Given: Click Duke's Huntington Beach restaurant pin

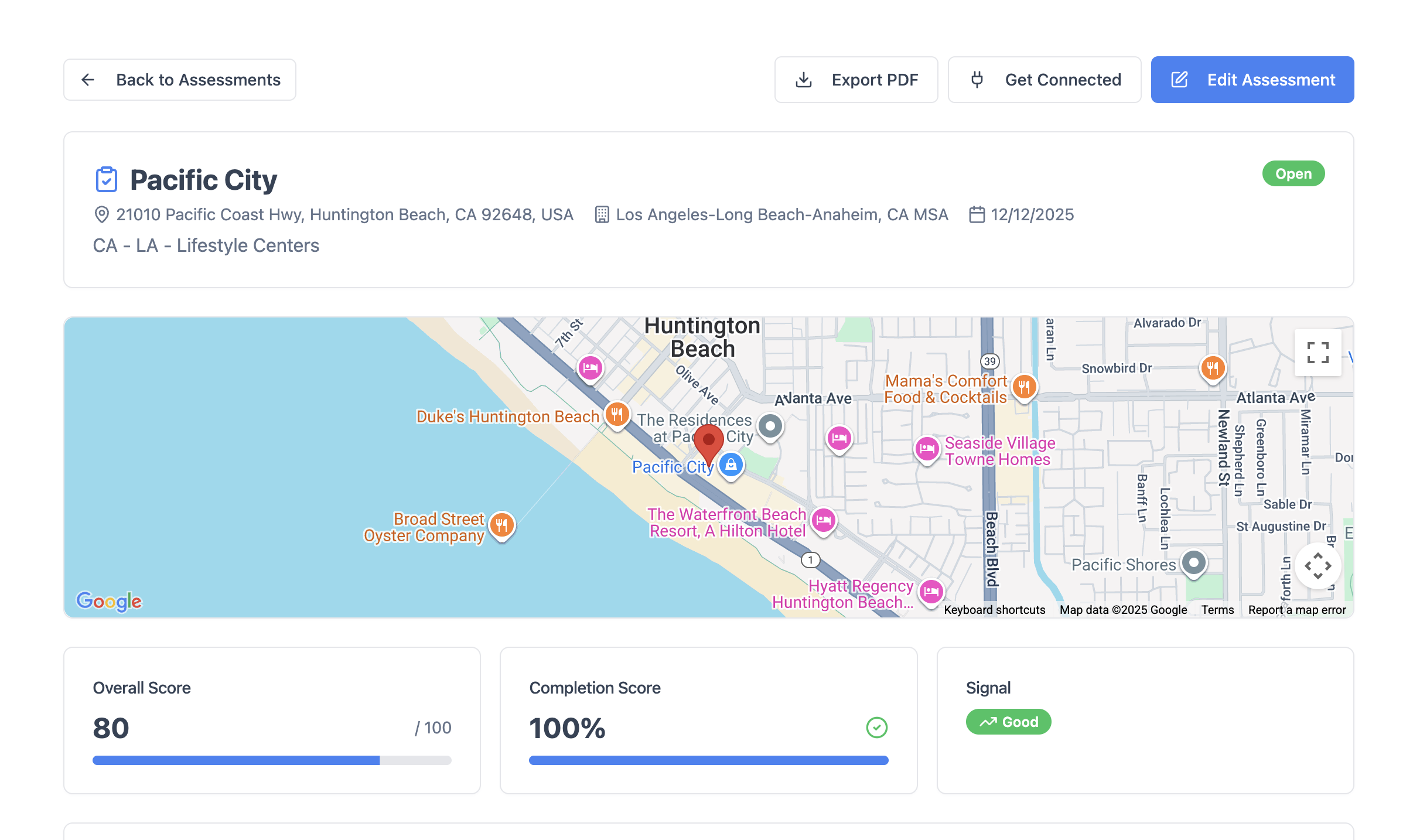Looking at the screenshot, I should (x=617, y=415).
